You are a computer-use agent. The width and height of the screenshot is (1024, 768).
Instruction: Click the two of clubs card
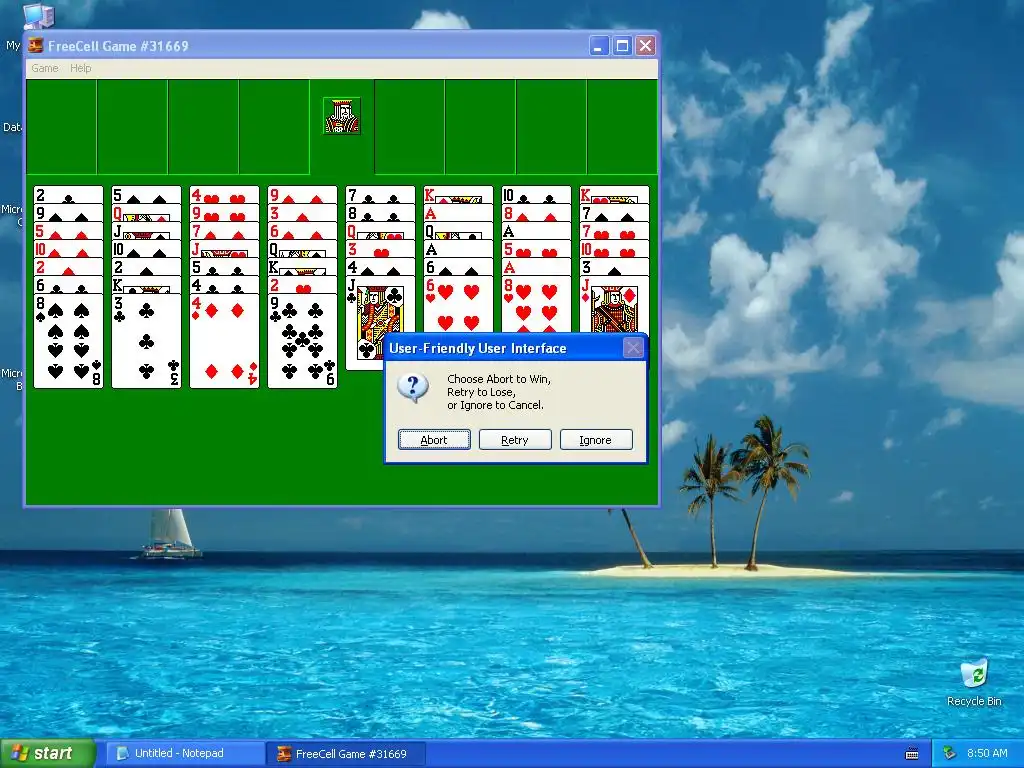[68, 195]
